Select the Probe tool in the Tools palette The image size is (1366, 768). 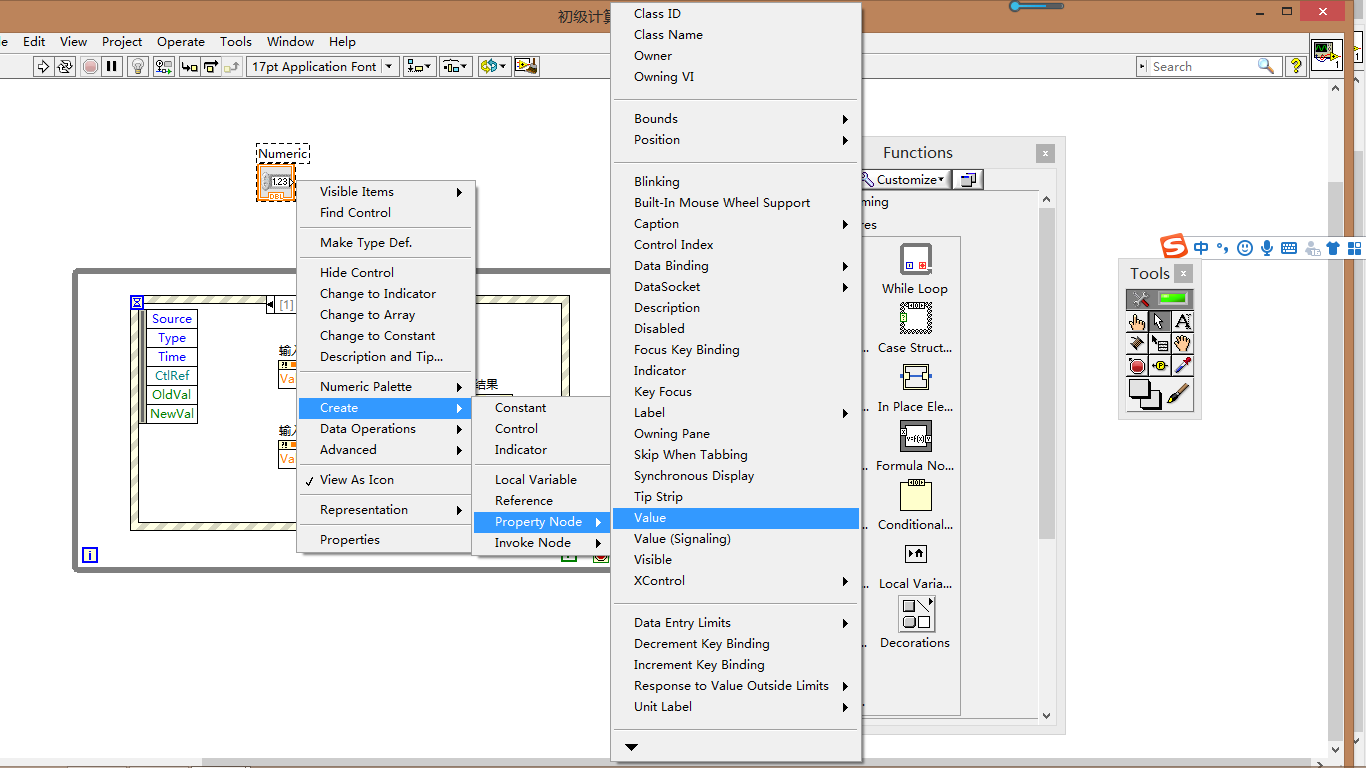point(1157,365)
